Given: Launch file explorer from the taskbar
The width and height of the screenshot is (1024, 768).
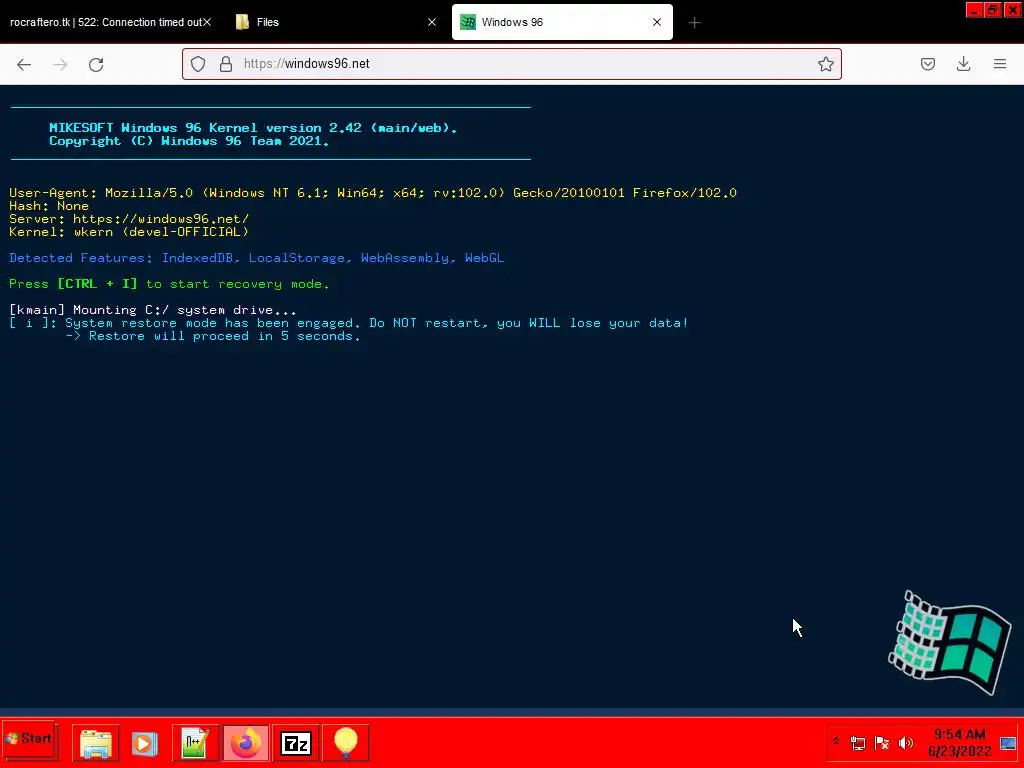Looking at the screenshot, I should click(95, 743).
